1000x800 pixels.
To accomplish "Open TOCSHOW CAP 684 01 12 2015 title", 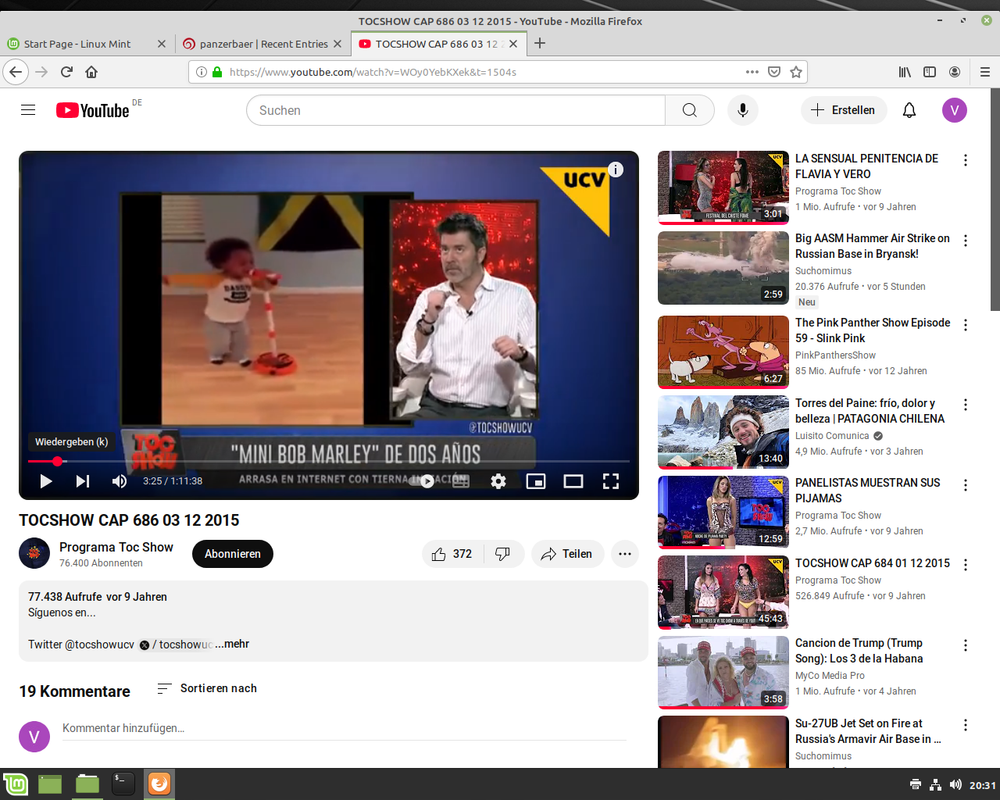I will pyautogui.click(x=872, y=563).
